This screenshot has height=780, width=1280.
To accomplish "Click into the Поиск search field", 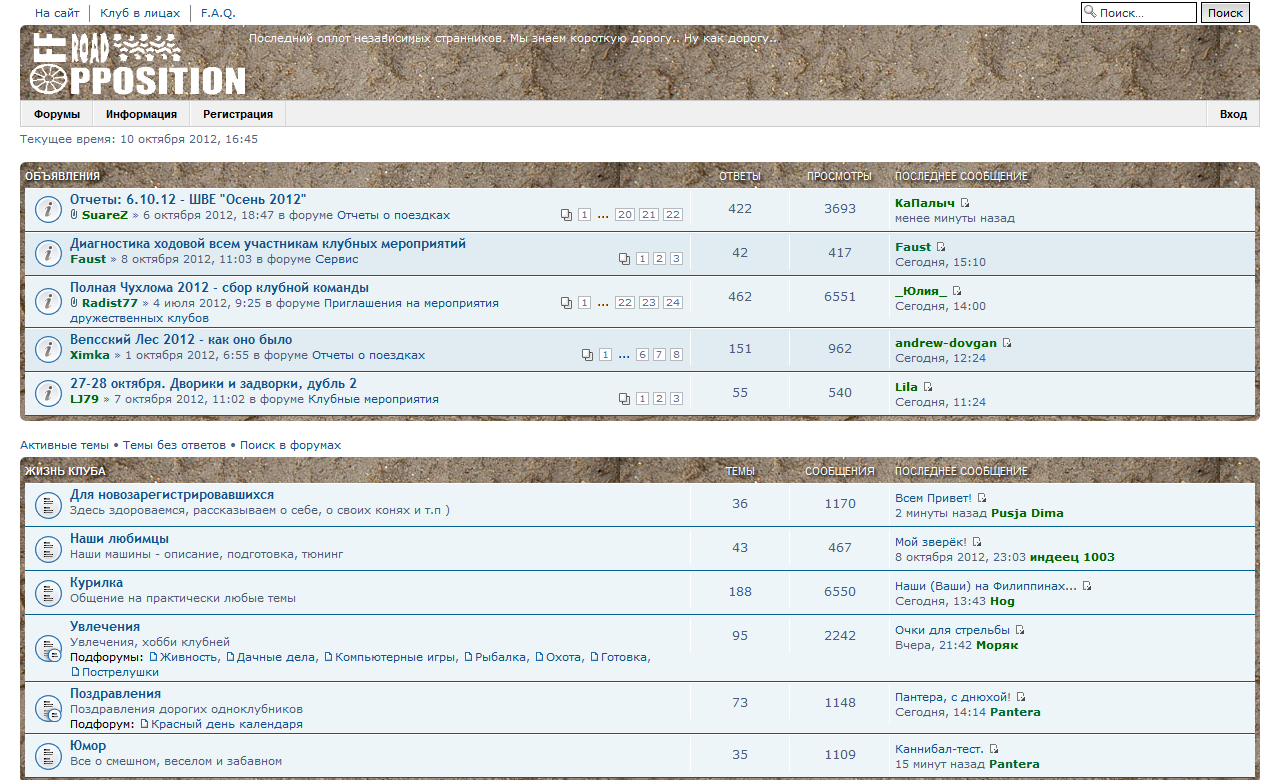I will [1145, 13].
